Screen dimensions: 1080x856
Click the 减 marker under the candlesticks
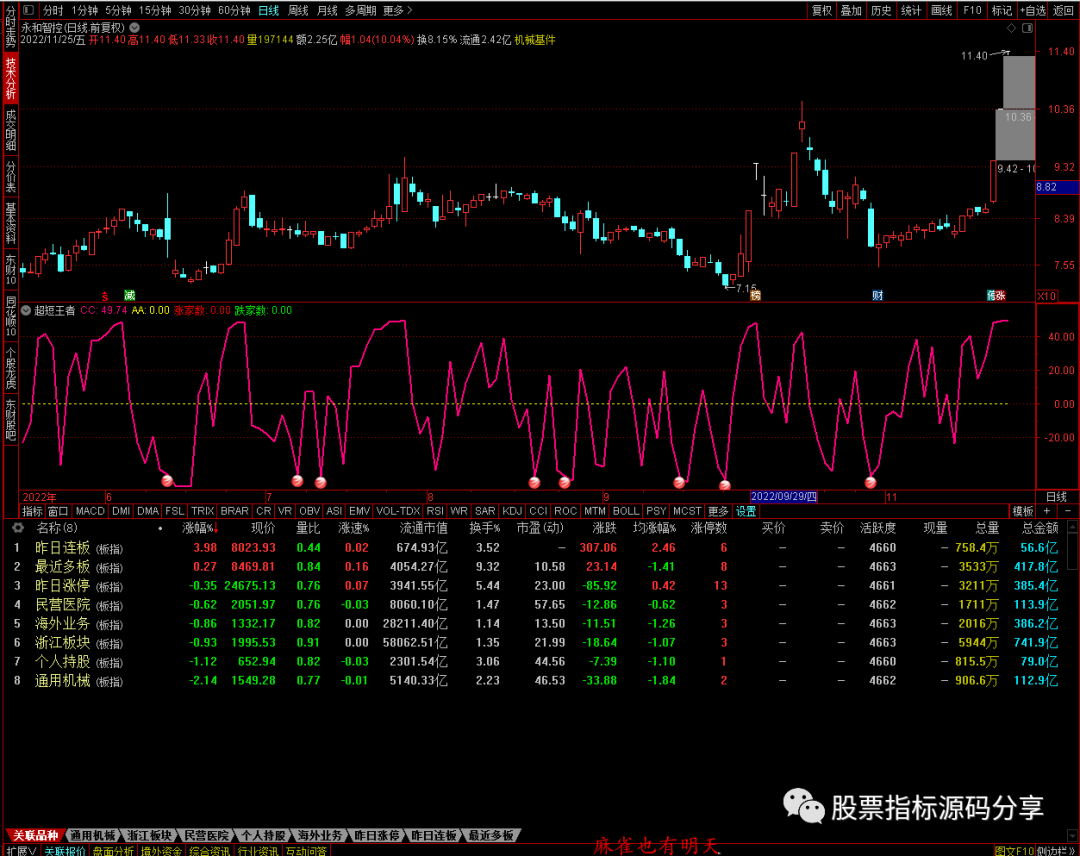[129, 295]
